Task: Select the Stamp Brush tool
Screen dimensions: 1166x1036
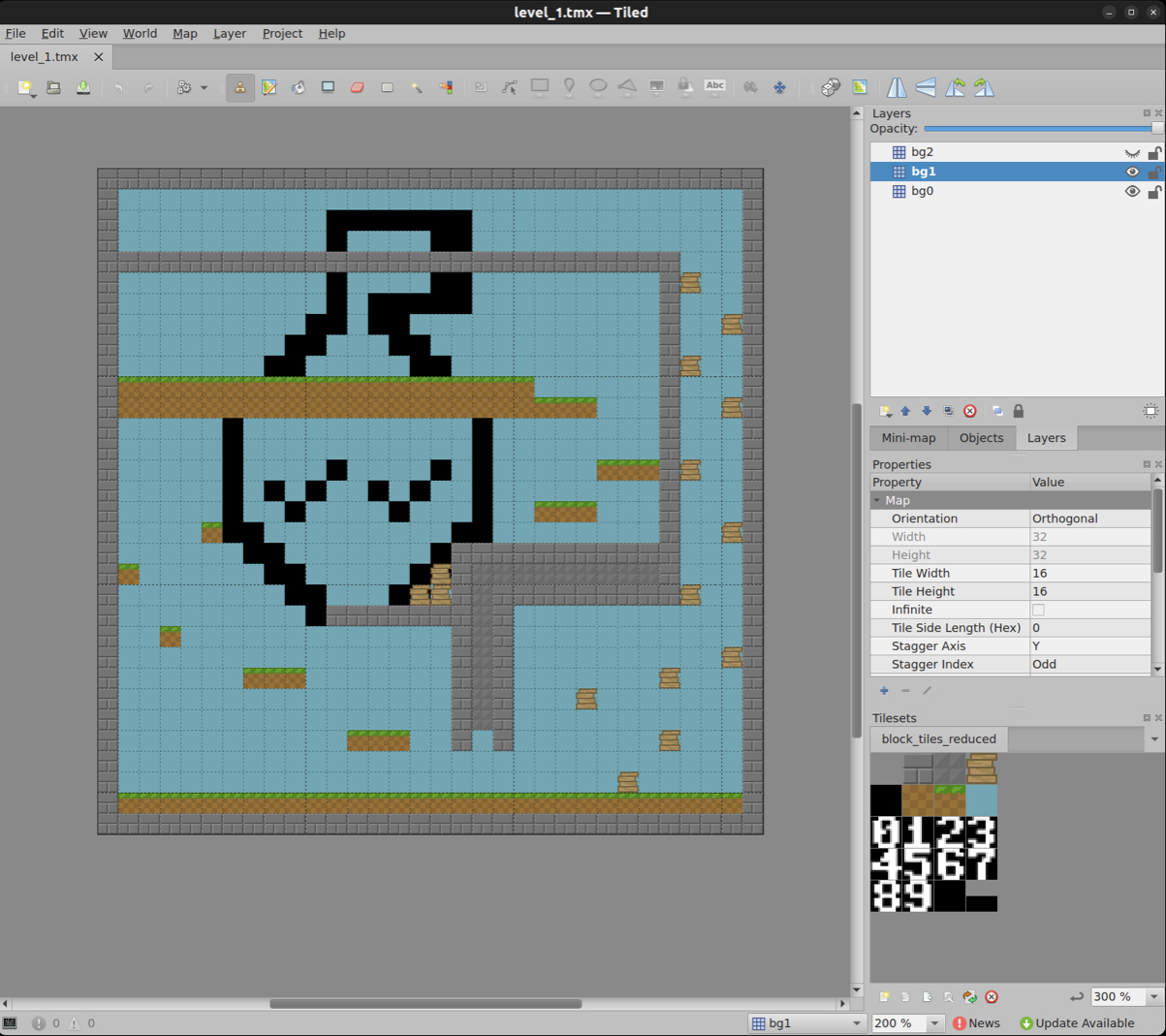Action: tap(240, 87)
